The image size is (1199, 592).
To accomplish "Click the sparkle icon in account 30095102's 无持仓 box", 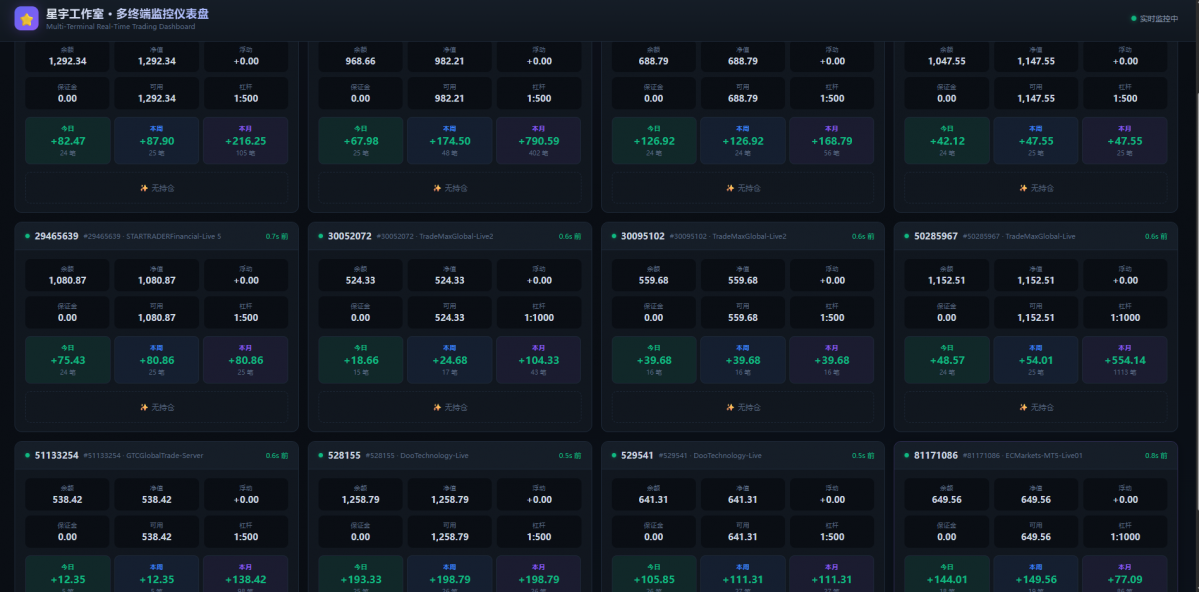I will click(x=730, y=408).
